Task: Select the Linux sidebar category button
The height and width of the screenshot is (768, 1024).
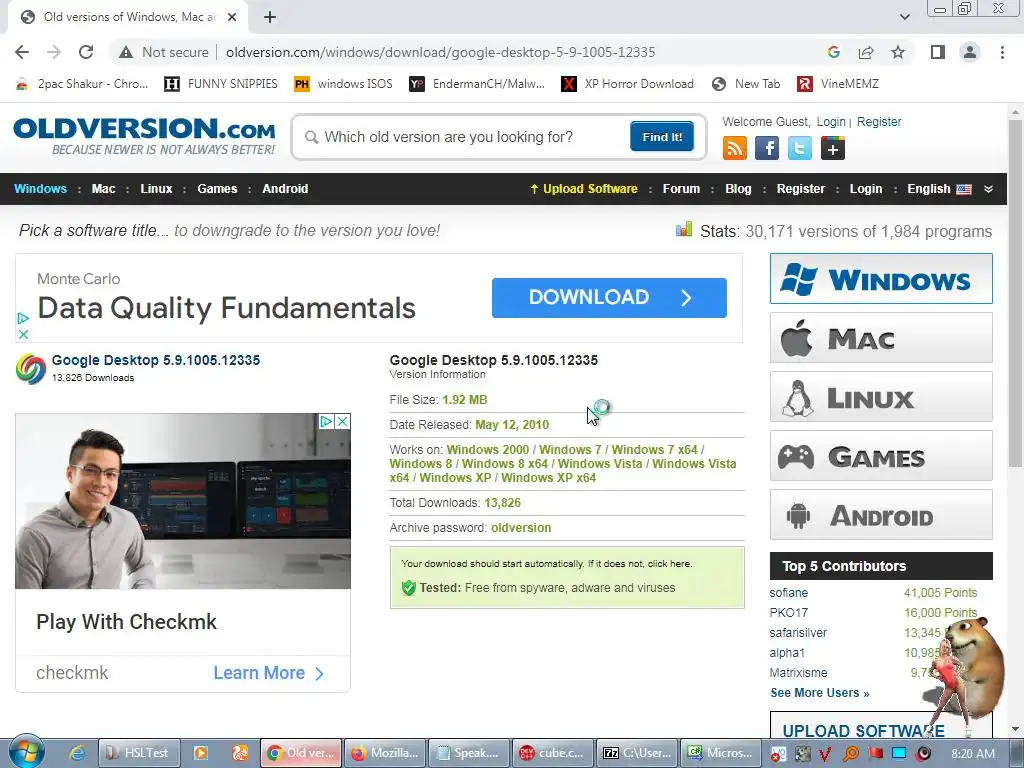Action: [881, 397]
